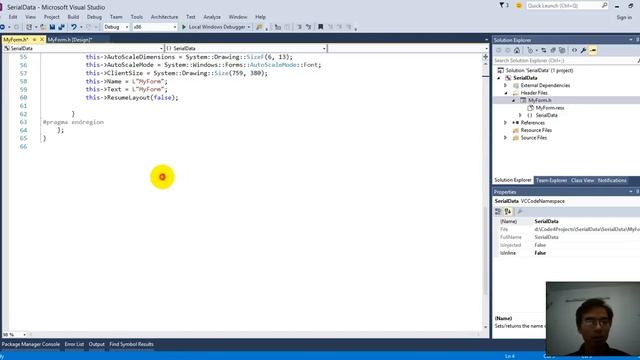Click the Sign in link
640x360 pixels.
point(624,18)
